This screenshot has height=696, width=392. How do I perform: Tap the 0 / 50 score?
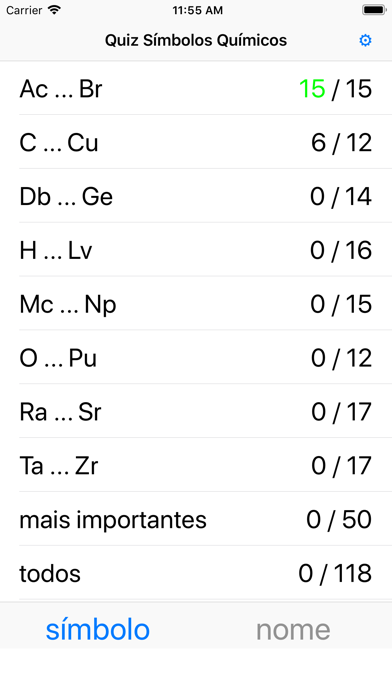(x=339, y=519)
